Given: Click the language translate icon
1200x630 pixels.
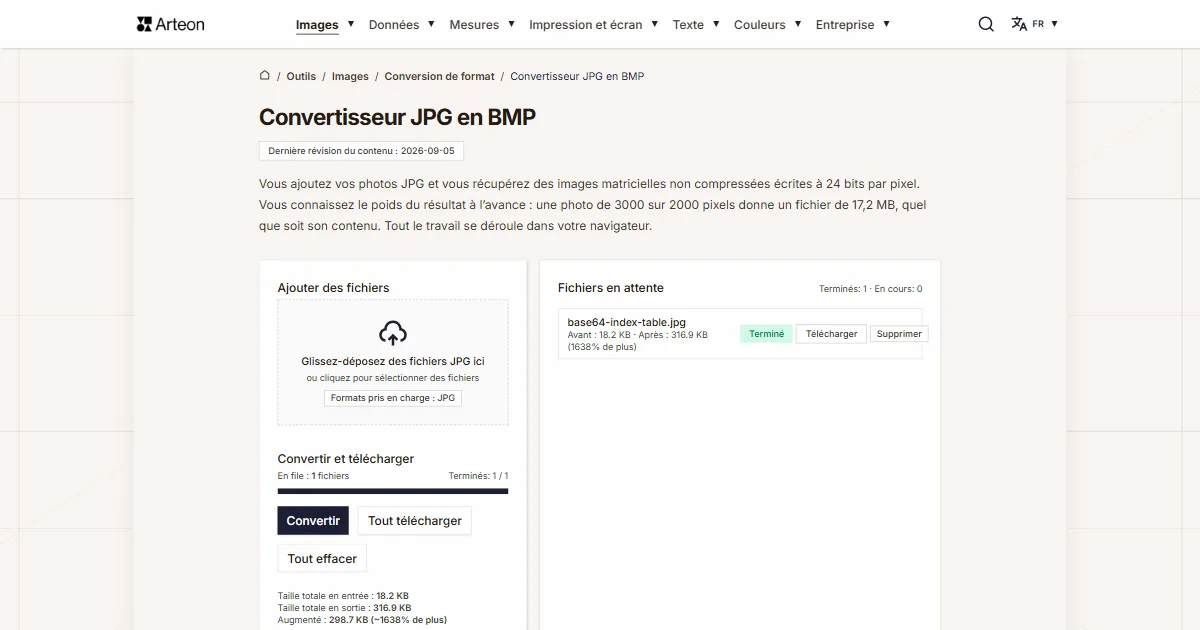Looking at the screenshot, I should [x=1019, y=24].
